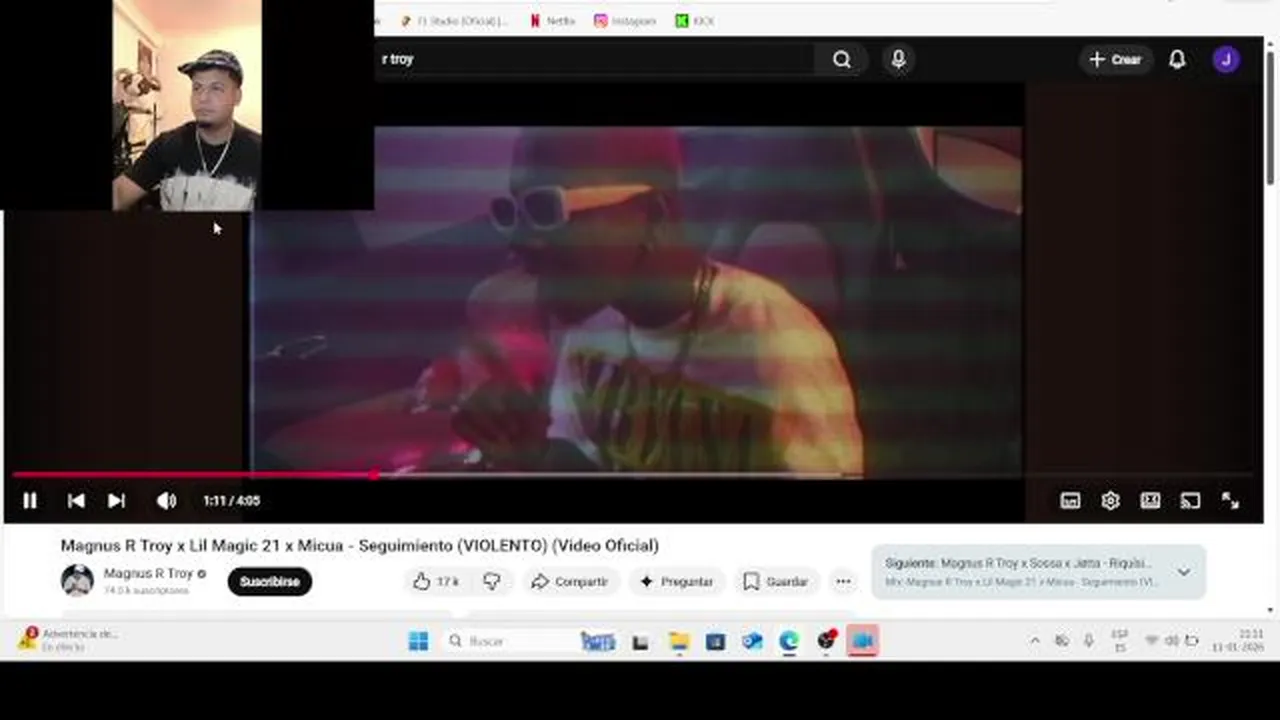Click the video title text

(359, 546)
